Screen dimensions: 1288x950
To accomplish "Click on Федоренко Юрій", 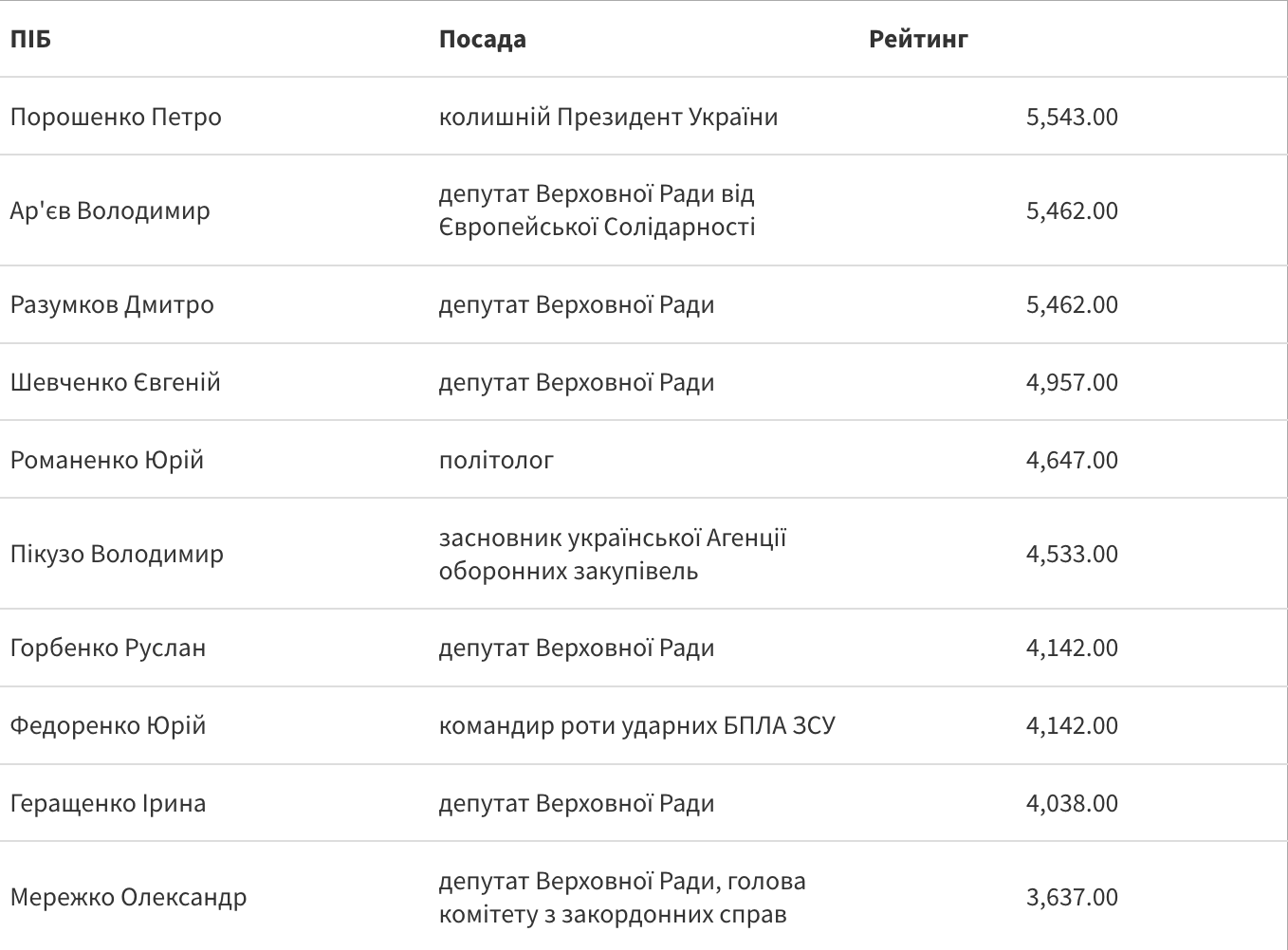I will click(x=108, y=725).
